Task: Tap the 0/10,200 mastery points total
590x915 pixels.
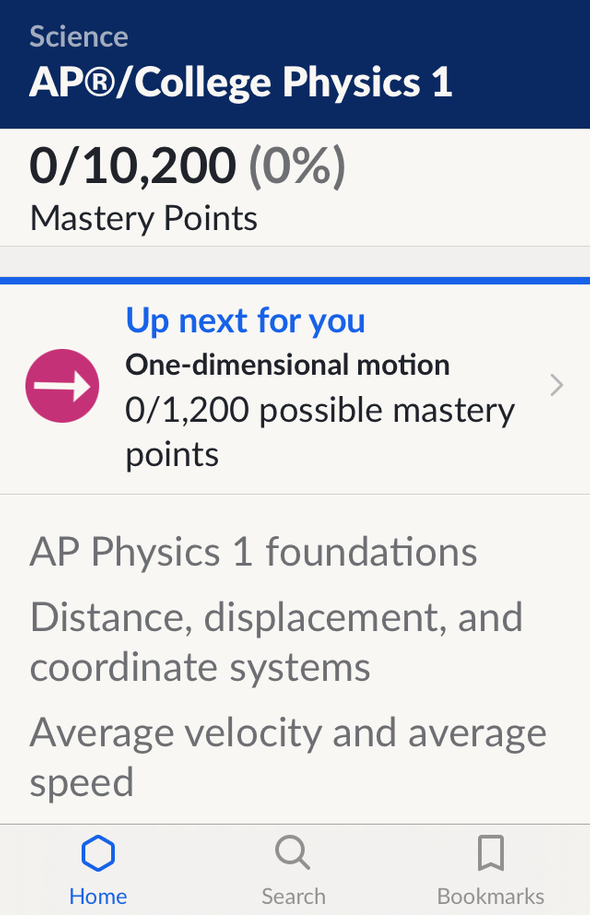Action: pyautogui.click(x=133, y=167)
